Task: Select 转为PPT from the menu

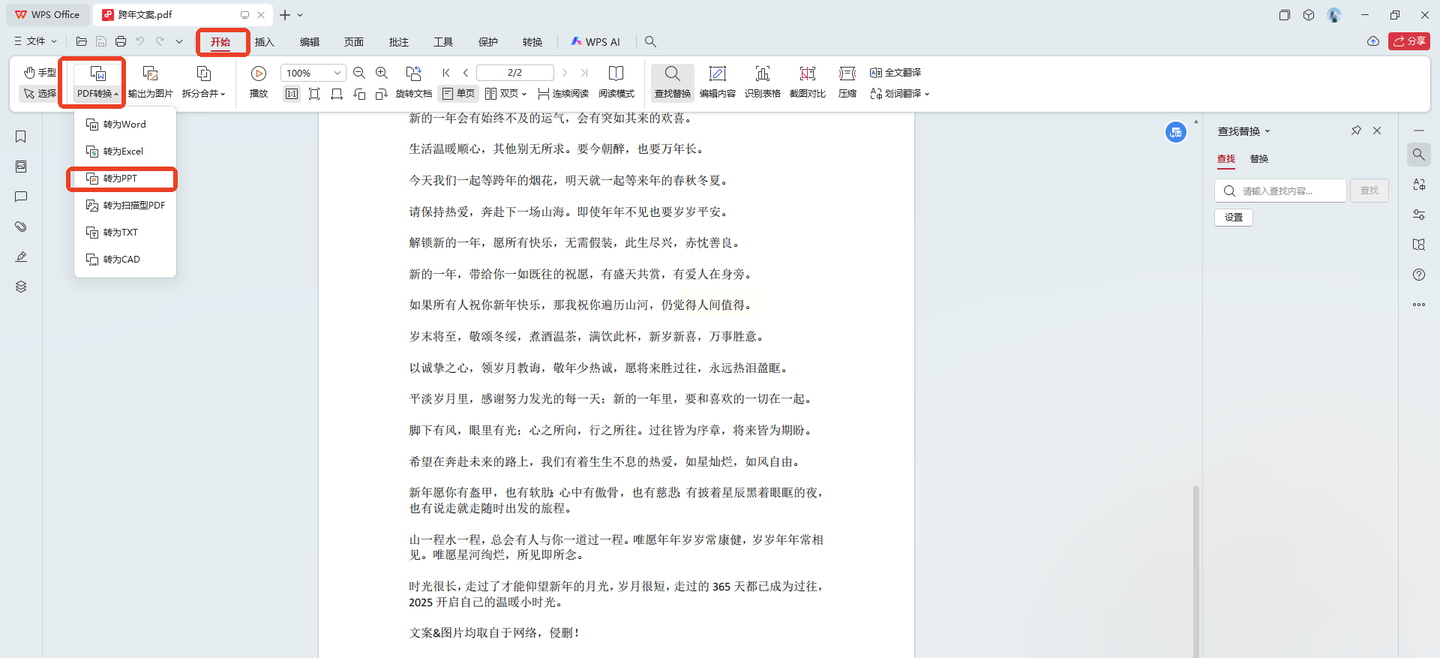Action: [x=120, y=178]
